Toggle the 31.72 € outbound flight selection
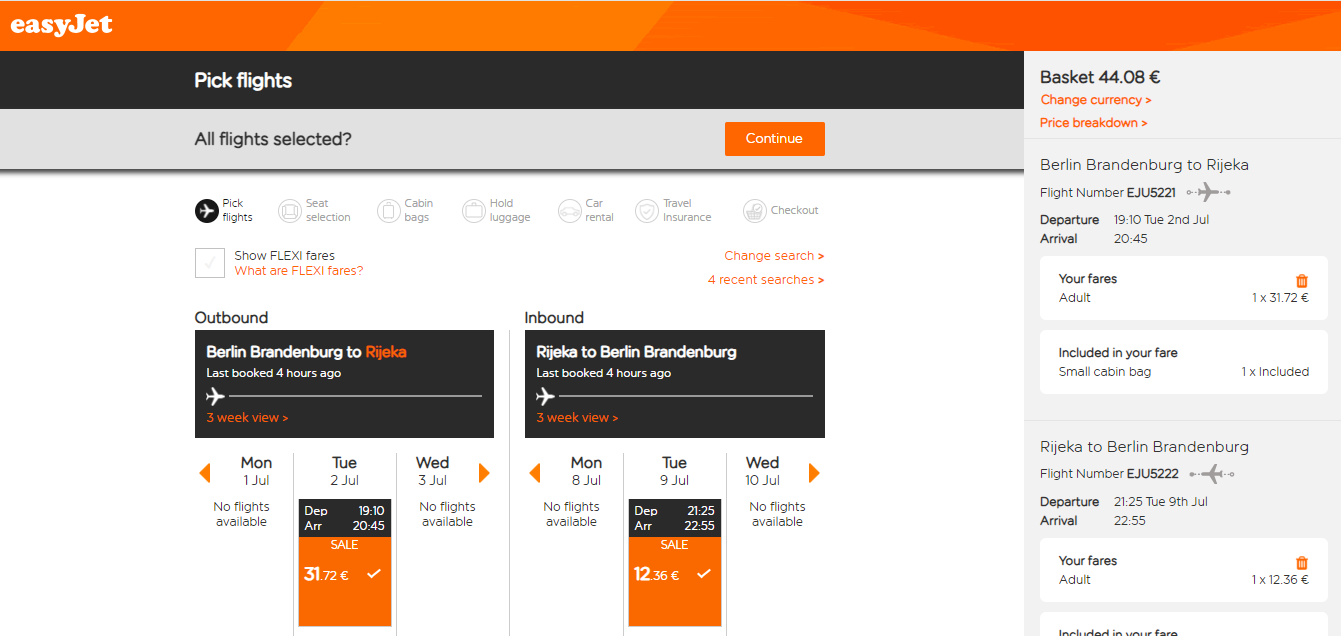 tap(345, 563)
